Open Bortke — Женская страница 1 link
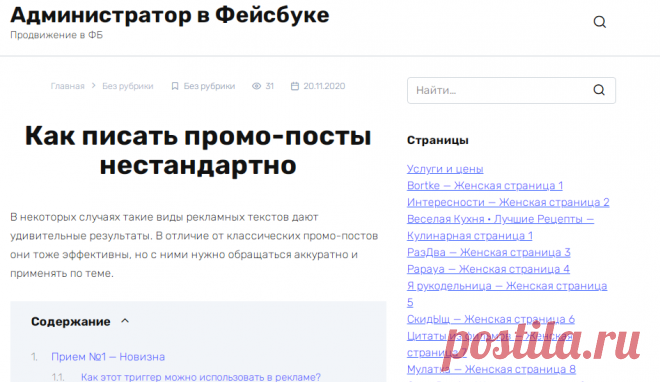660x382 pixels. [x=485, y=186]
